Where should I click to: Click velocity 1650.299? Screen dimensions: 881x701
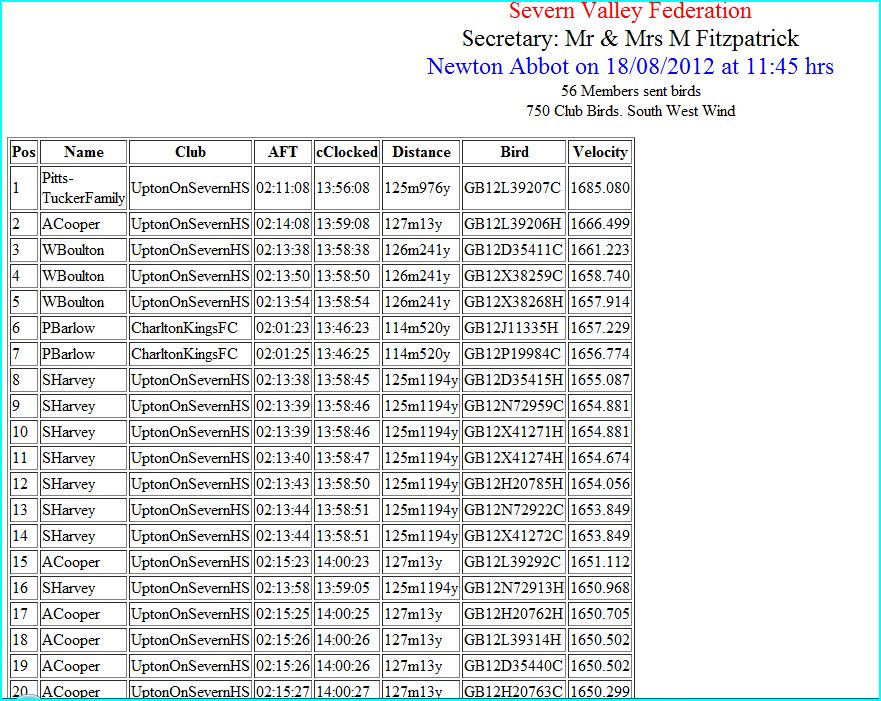tap(600, 691)
